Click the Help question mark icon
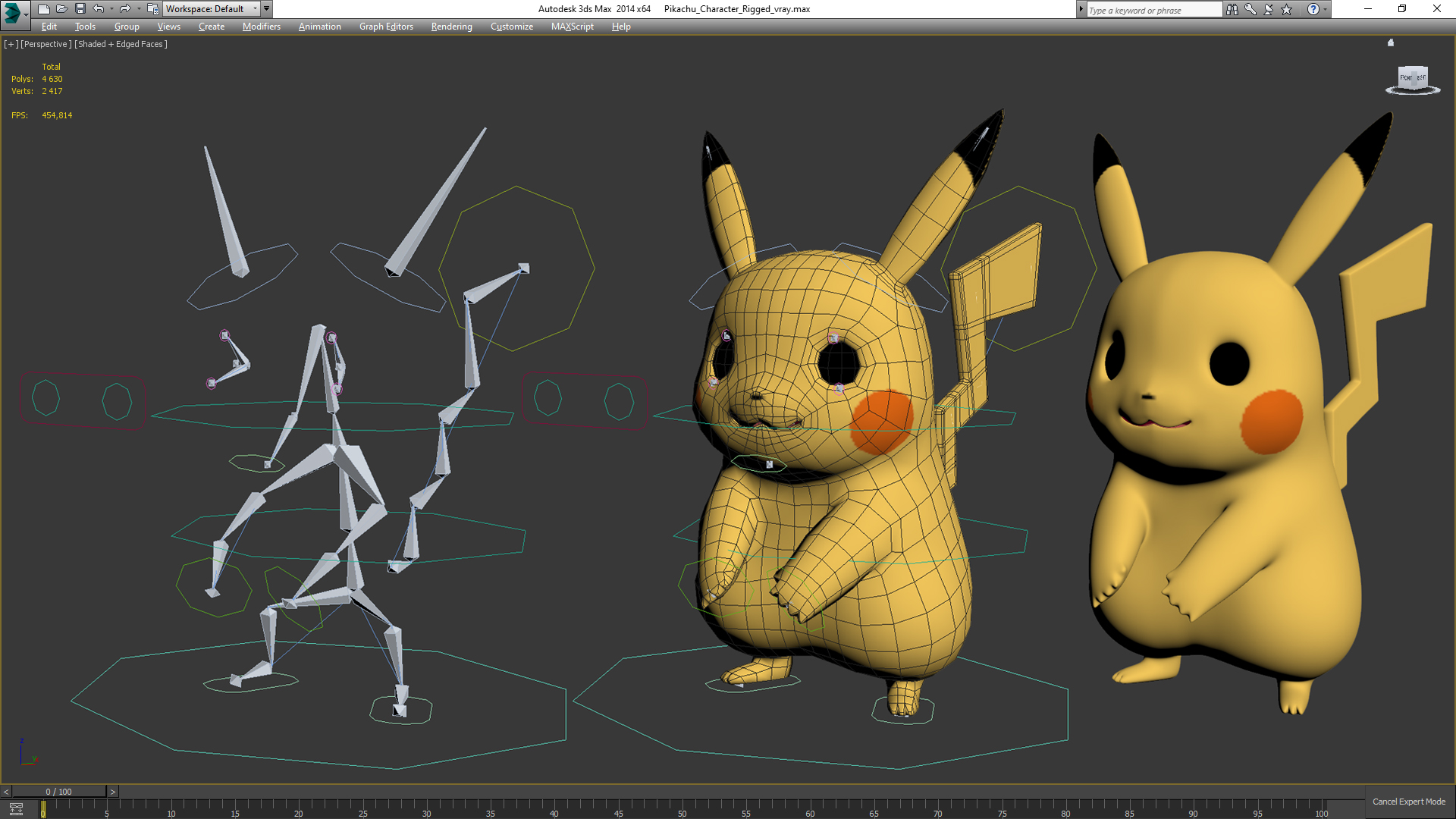This screenshot has height=819, width=1456. (1313, 9)
